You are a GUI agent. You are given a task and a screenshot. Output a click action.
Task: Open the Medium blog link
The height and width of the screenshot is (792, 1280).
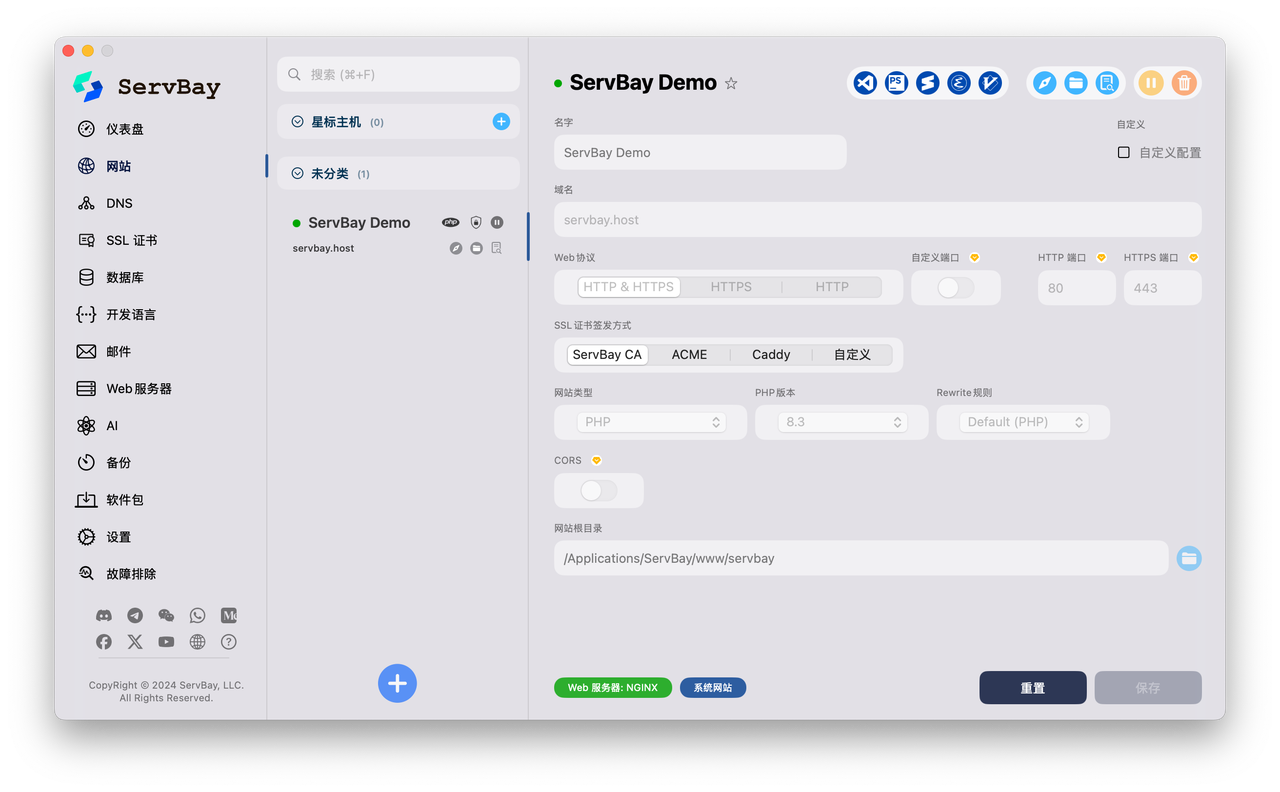tap(229, 616)
